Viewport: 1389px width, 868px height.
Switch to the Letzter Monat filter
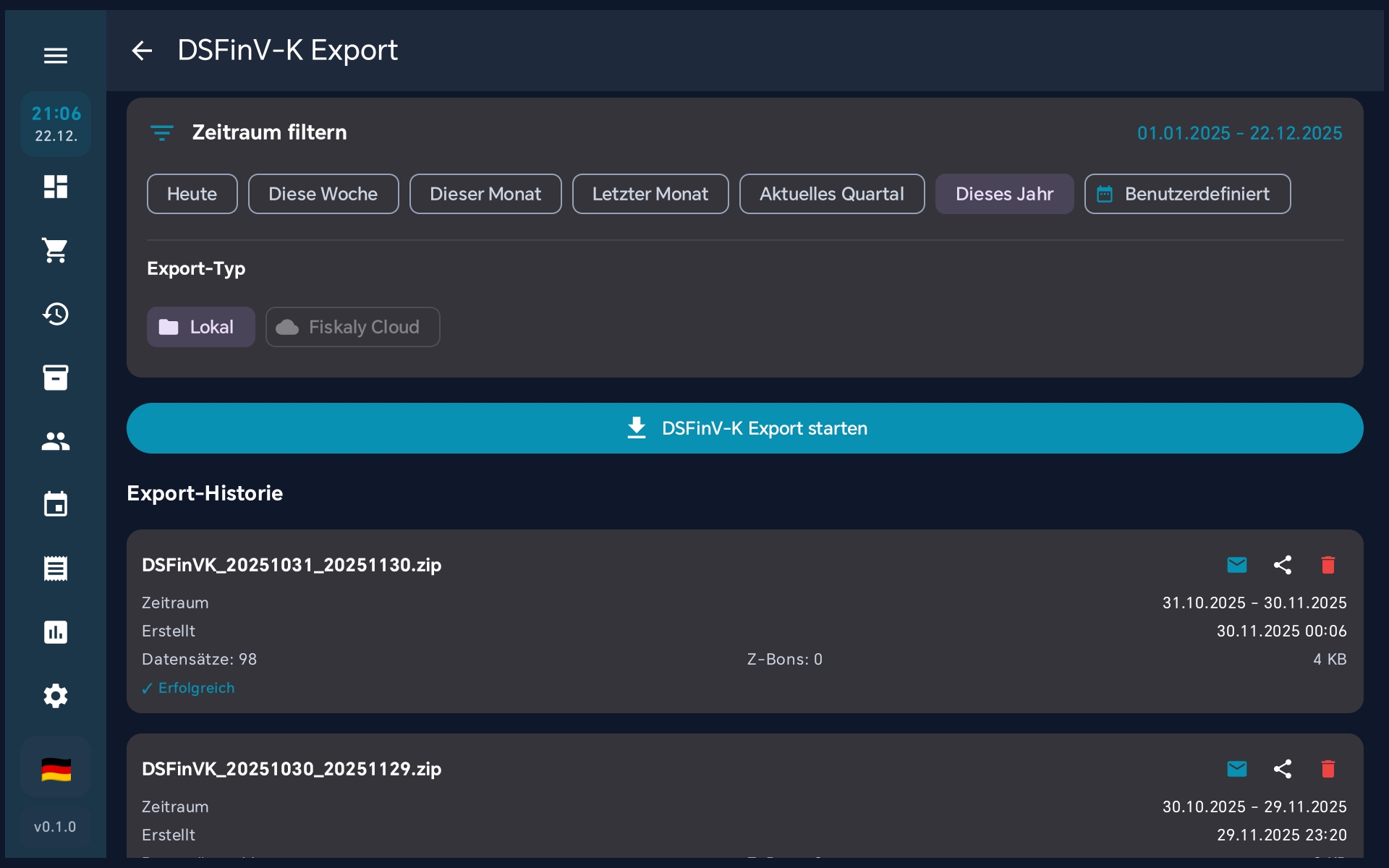(650, 194)
